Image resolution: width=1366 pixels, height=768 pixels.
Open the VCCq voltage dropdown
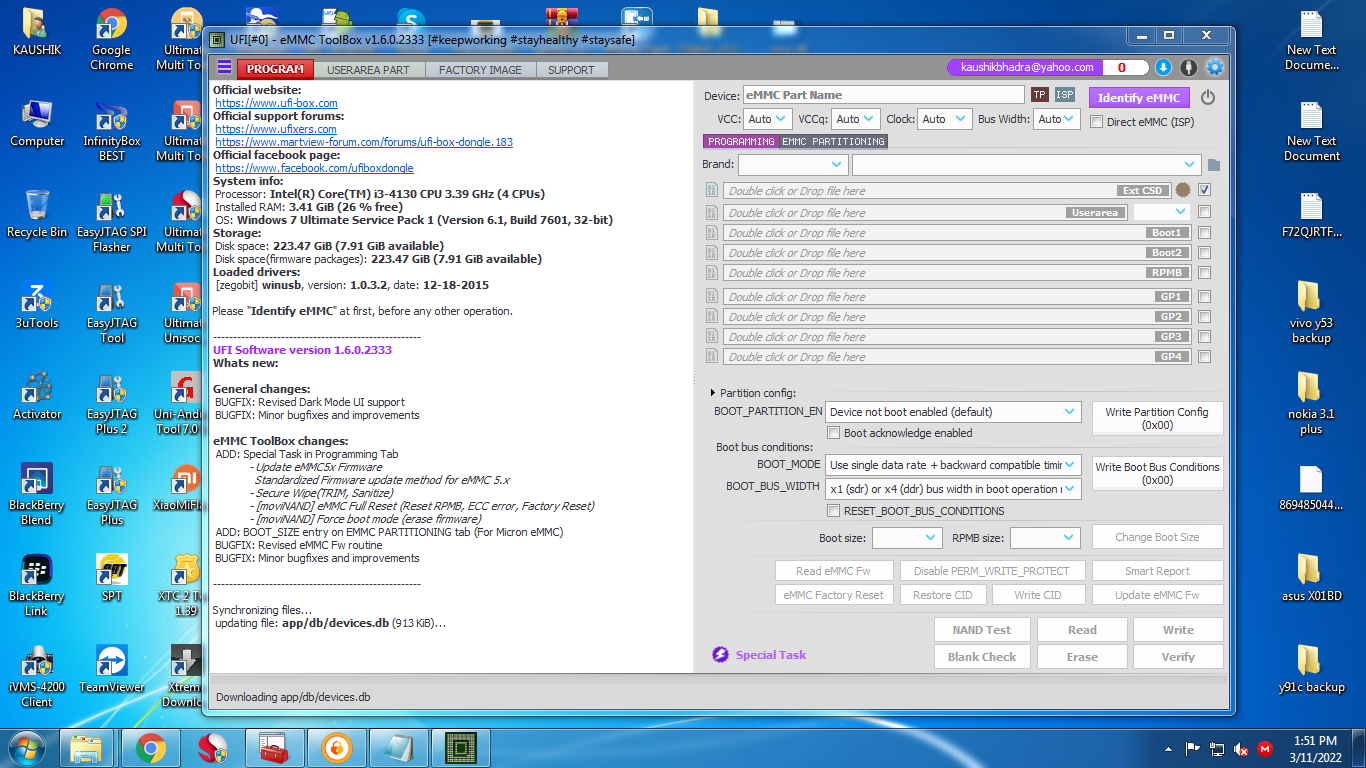[x=856, y=119]
